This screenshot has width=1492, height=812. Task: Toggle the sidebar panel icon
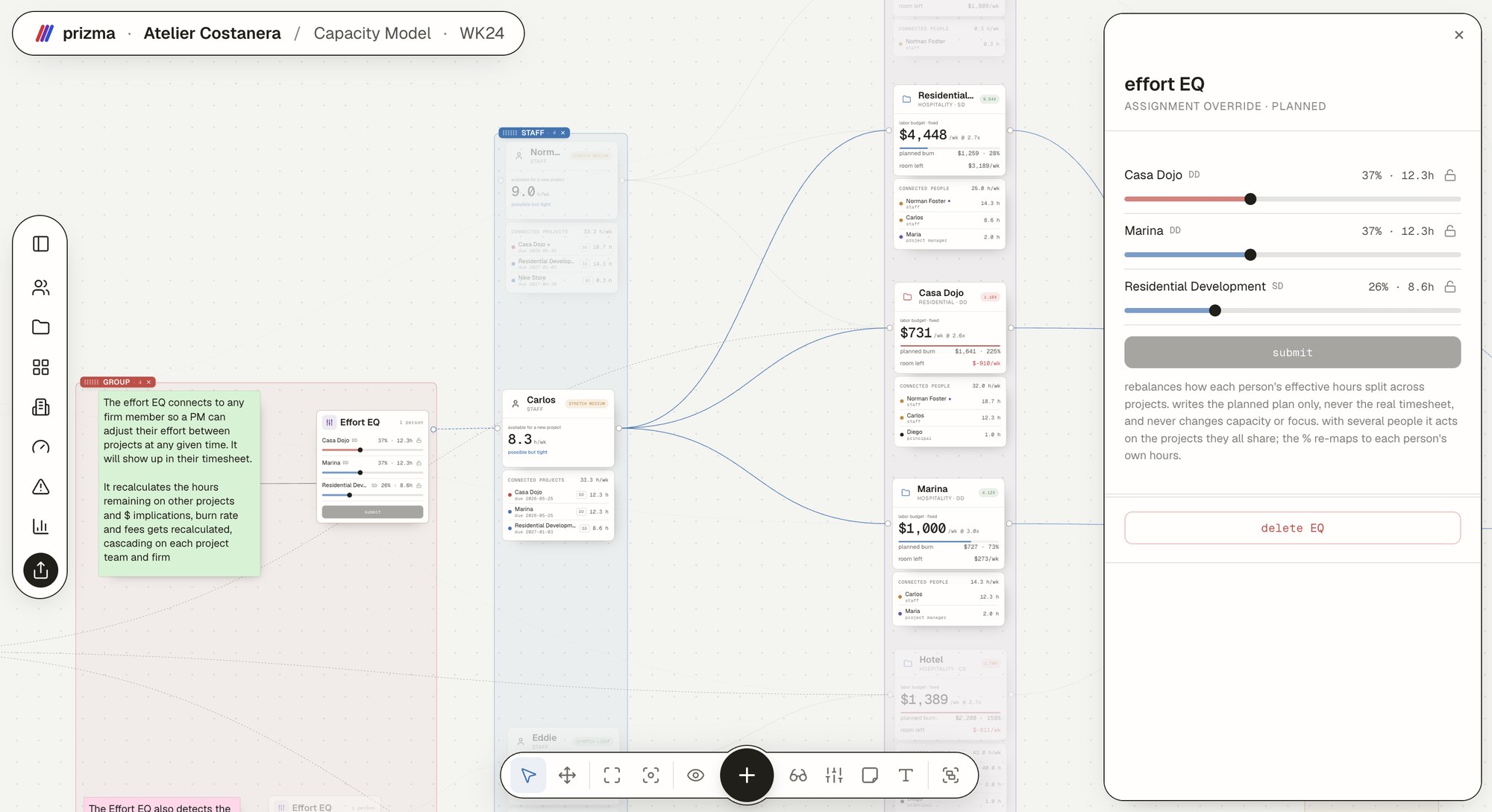pos(41,244)
